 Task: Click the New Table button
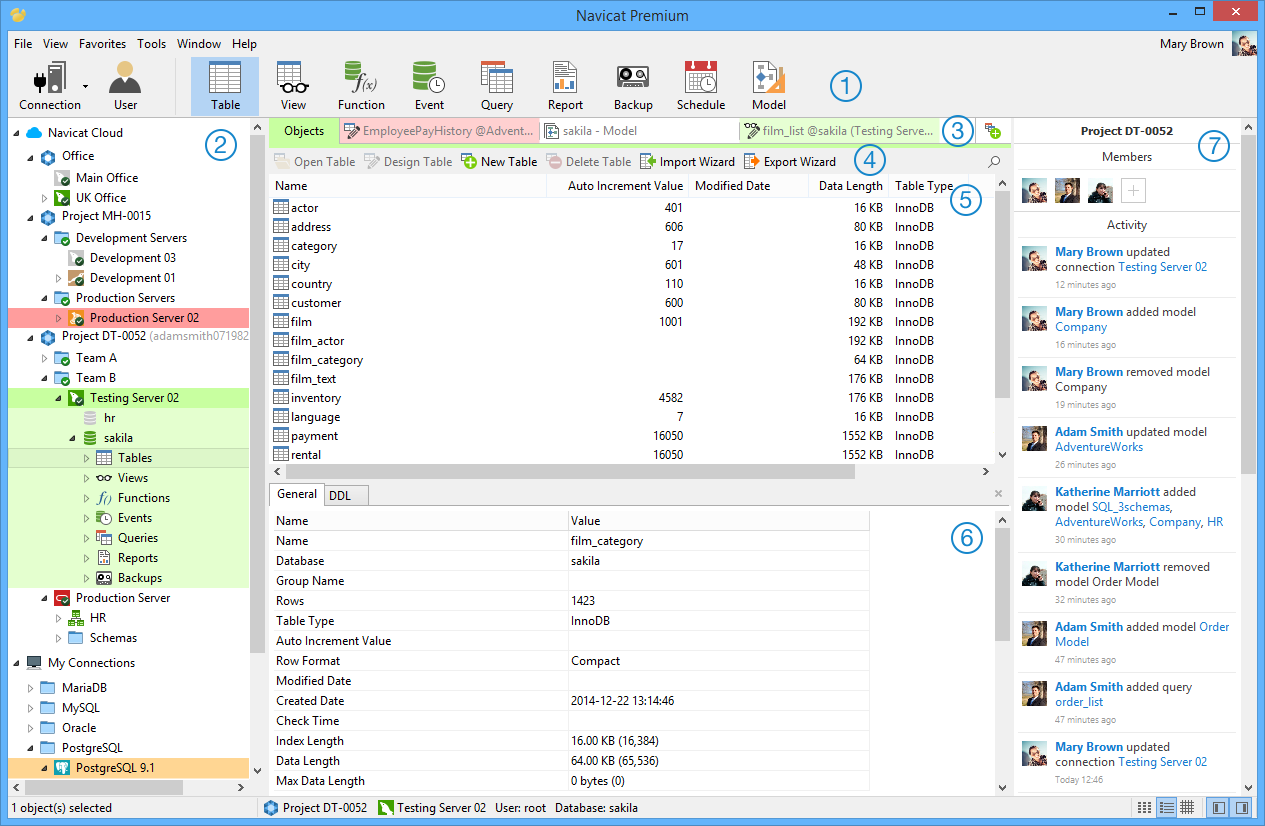tap(499, 161)
